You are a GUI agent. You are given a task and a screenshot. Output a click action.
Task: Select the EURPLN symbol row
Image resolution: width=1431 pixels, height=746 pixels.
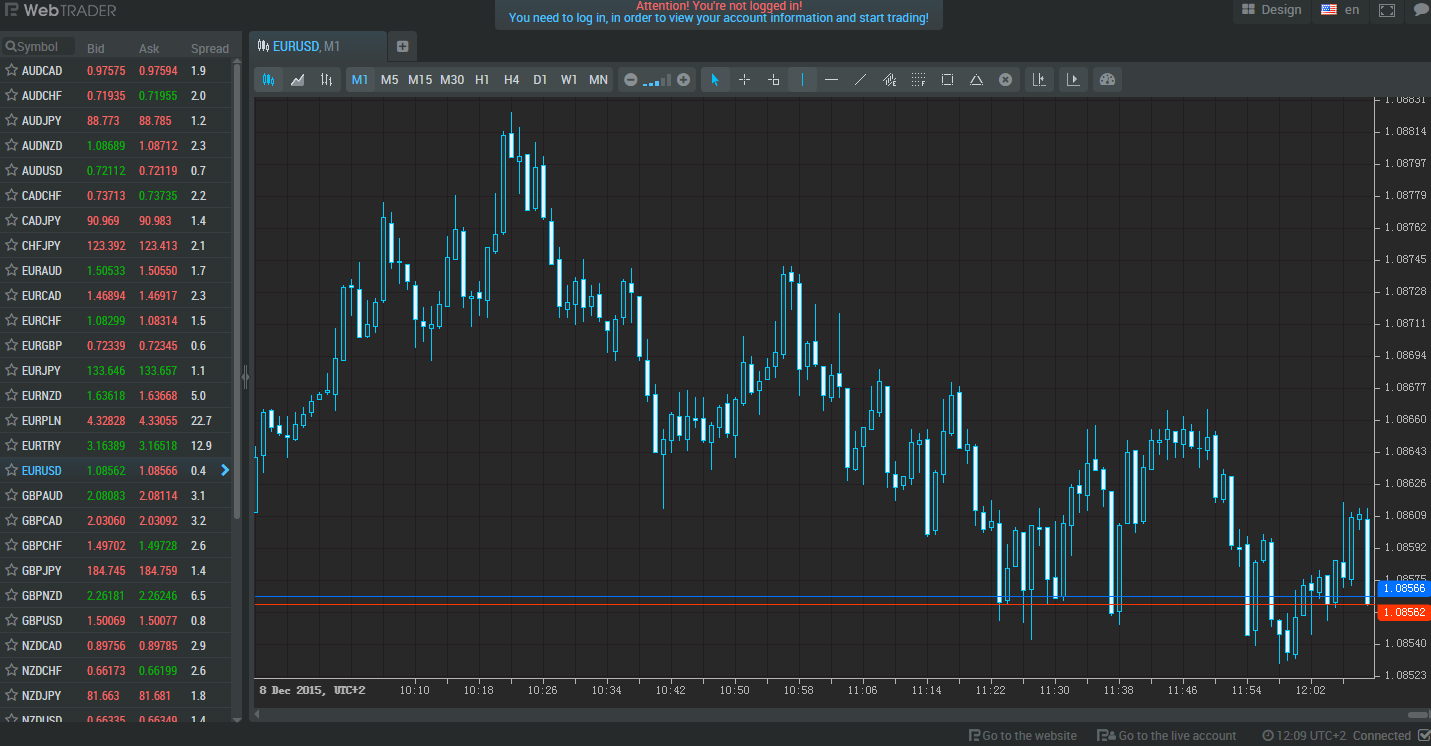[x=116, y=421]
